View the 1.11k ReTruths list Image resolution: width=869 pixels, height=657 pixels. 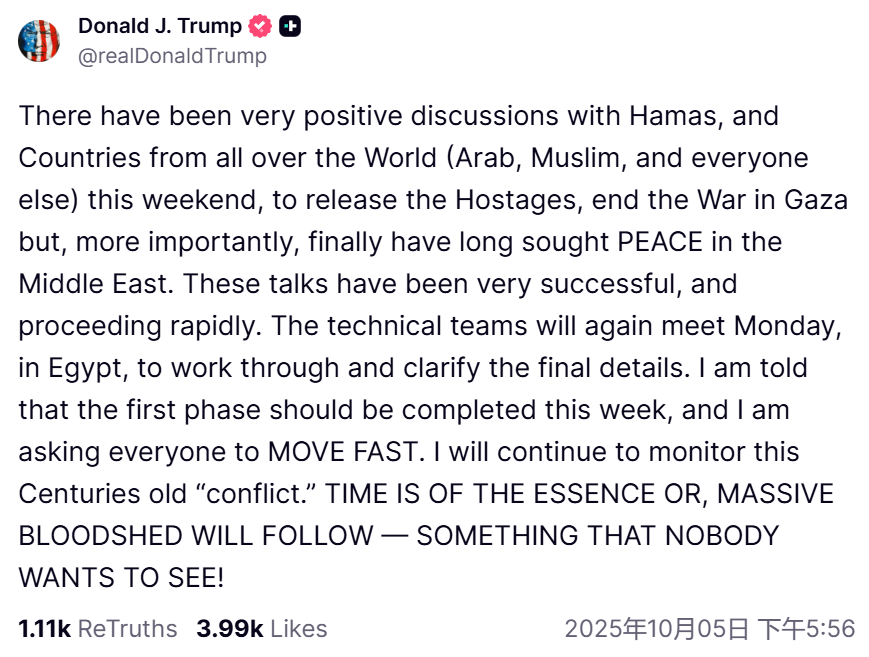point(98,629)
